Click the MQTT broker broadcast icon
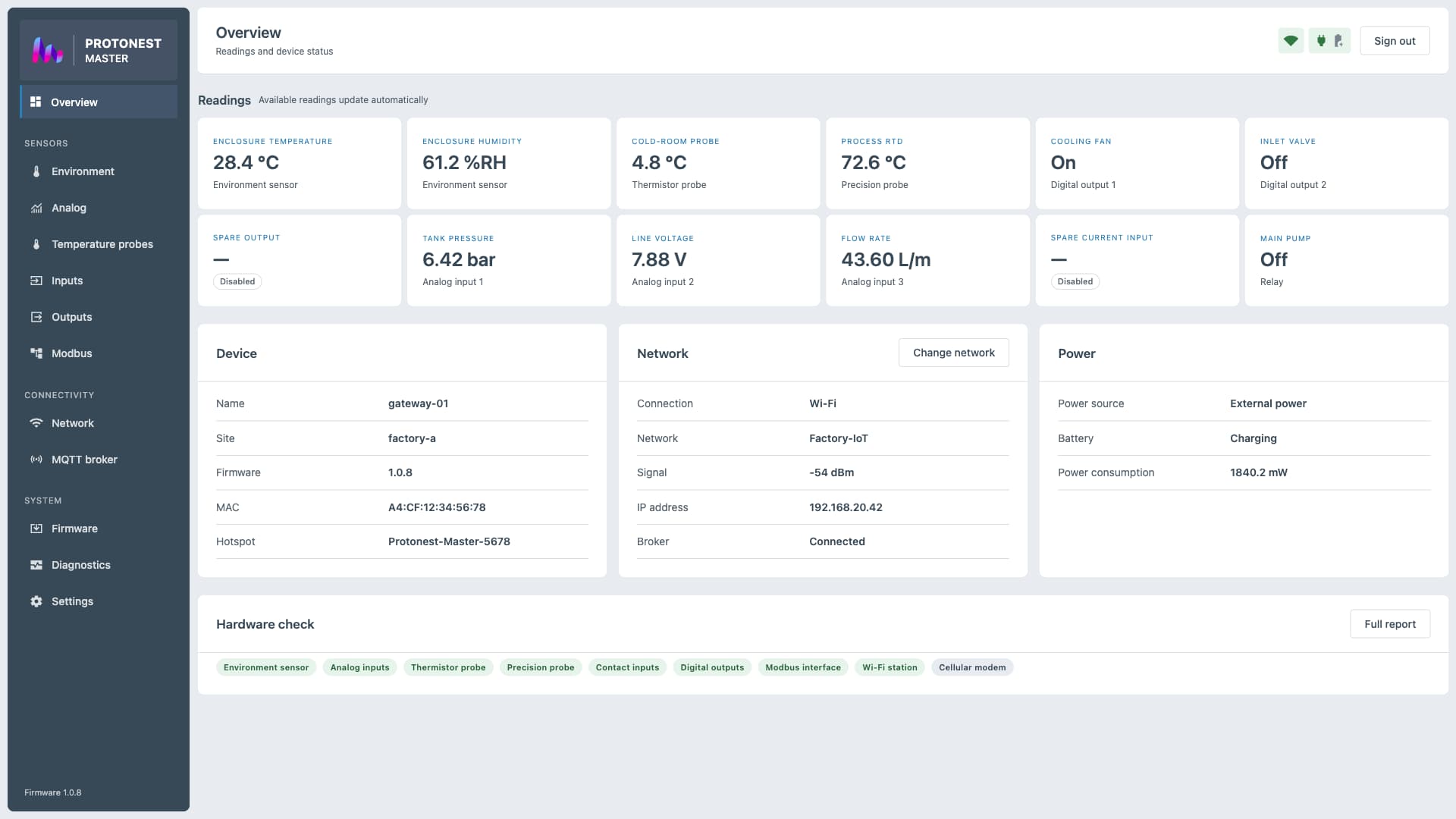Screen dimensions: 1456x819 (x=36, y=460)
